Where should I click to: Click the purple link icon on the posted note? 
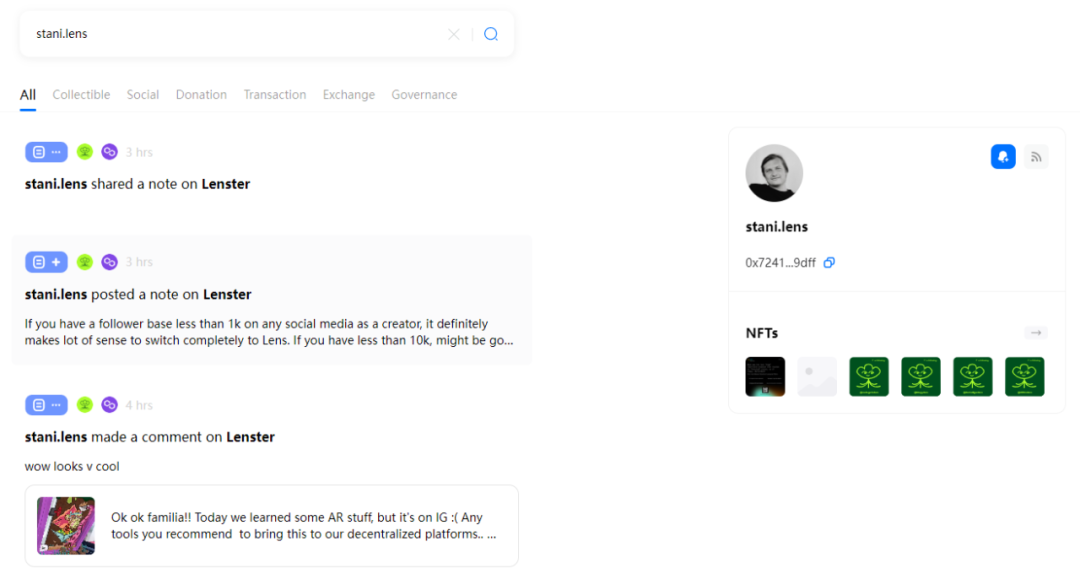(109, 262)
